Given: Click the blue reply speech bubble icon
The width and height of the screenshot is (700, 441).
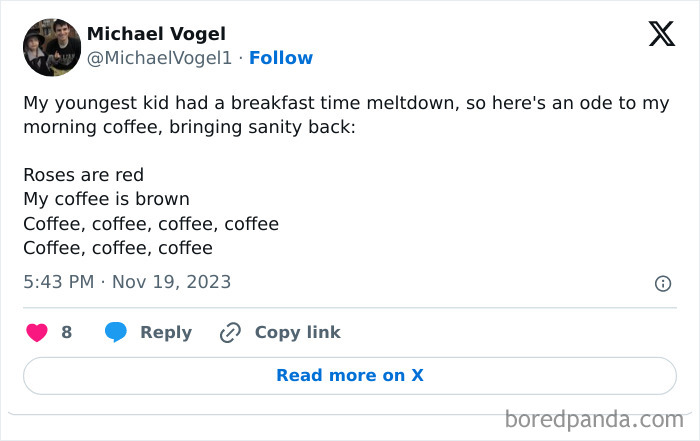Looking at the screenshot, I should [116, 333].
